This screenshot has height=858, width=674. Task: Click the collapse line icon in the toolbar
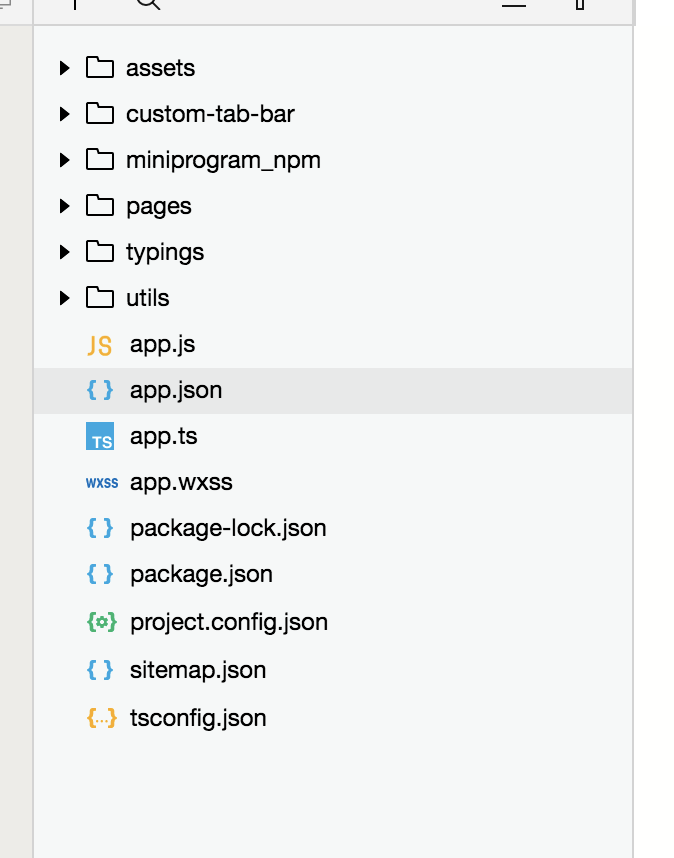tap(514, 4)
